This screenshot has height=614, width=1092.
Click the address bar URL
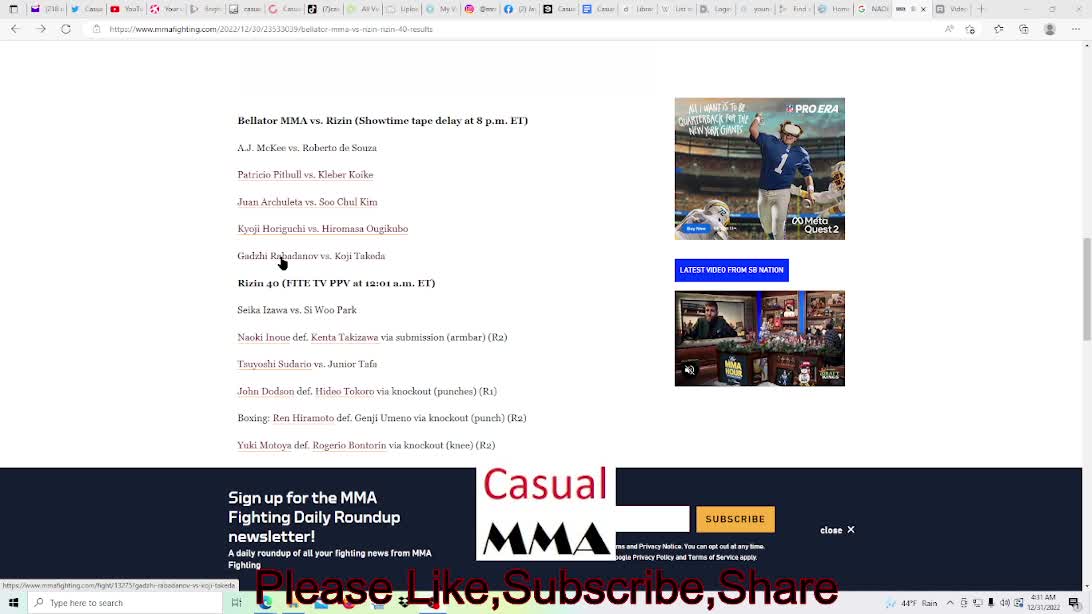point(271,29)
